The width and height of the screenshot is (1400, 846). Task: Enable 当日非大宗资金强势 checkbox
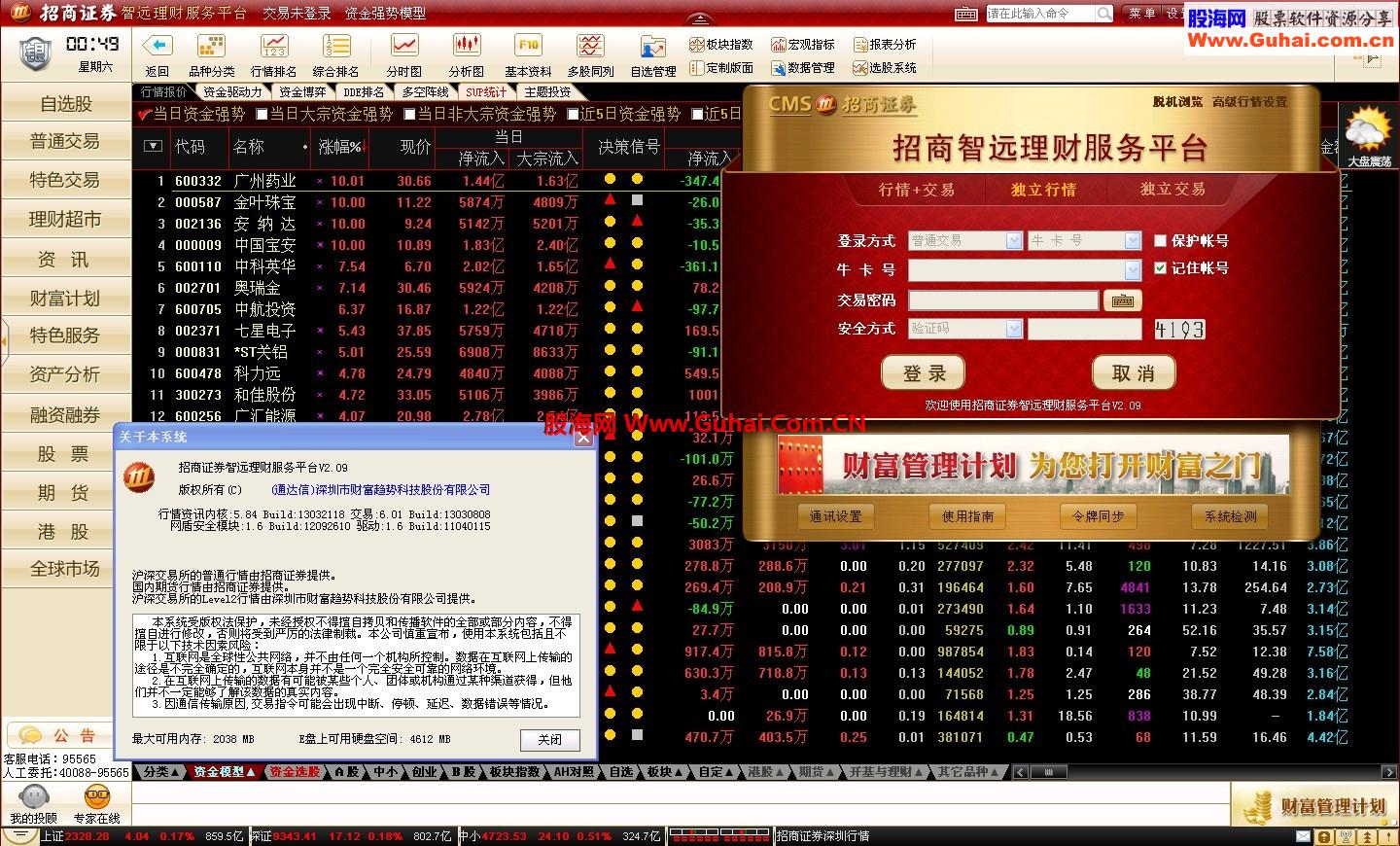pos(409,114)
